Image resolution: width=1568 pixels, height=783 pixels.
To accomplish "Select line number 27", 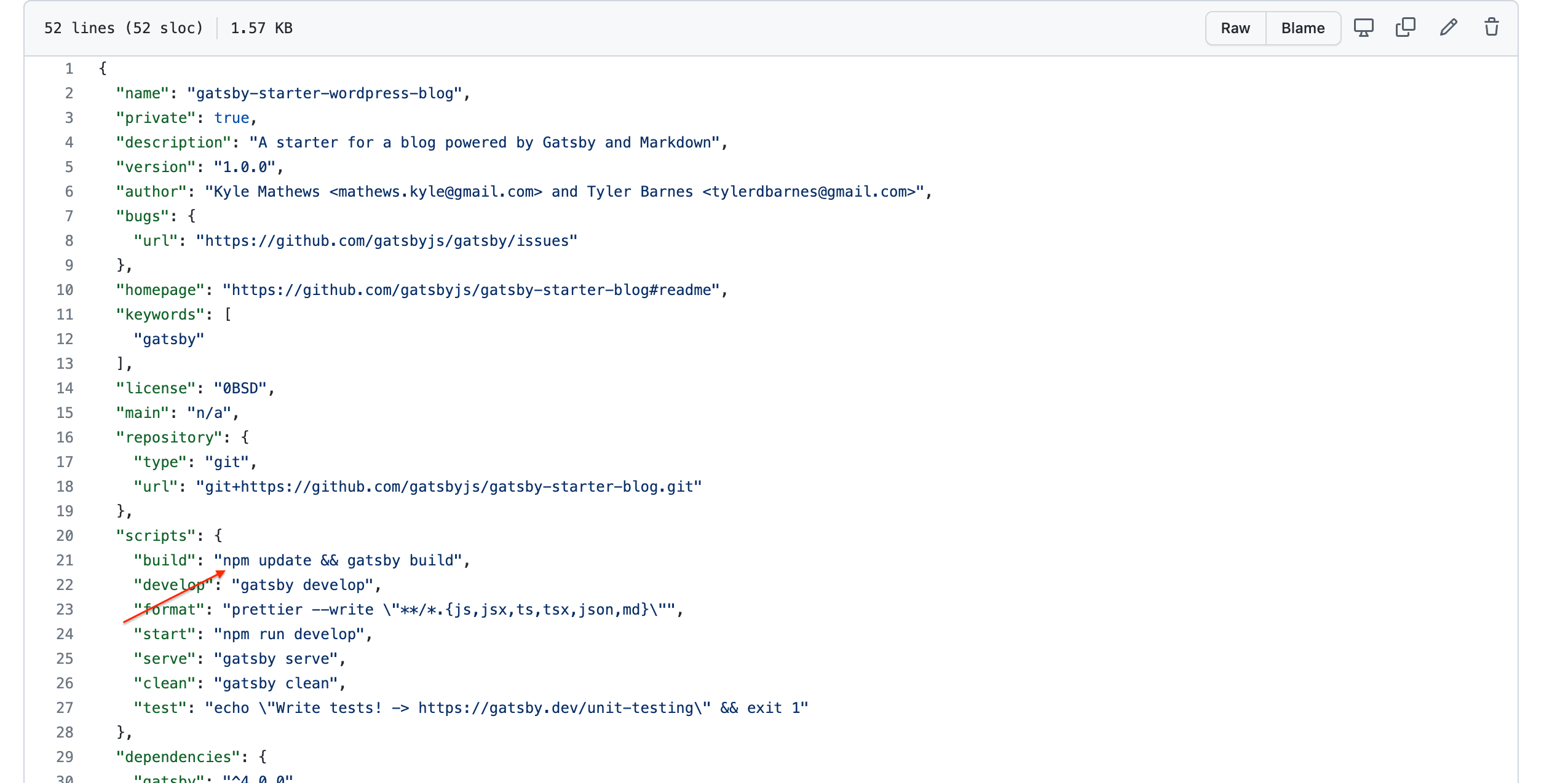I will coord(65,708).
